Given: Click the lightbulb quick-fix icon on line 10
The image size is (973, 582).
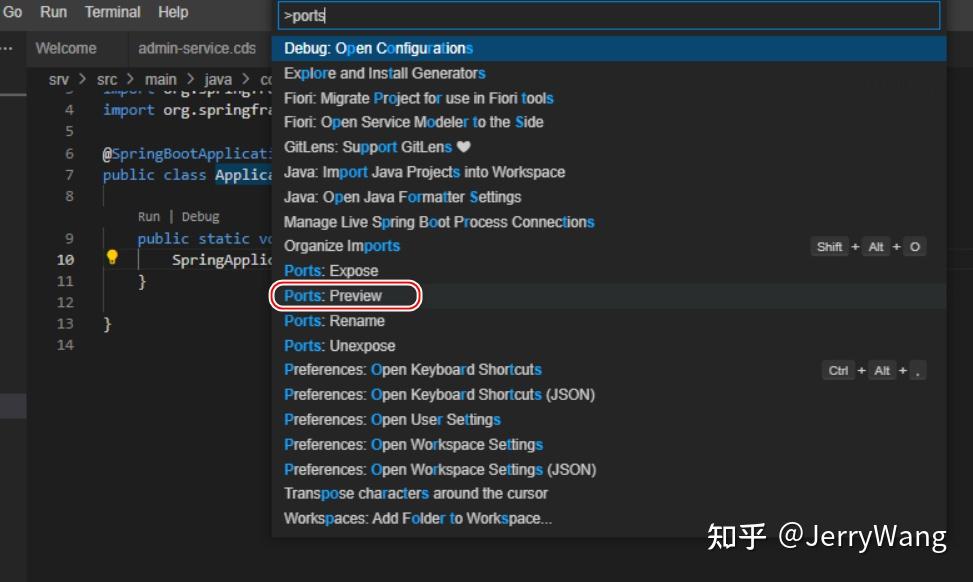Looking at the screenshot, I should (x=112, y=257).
